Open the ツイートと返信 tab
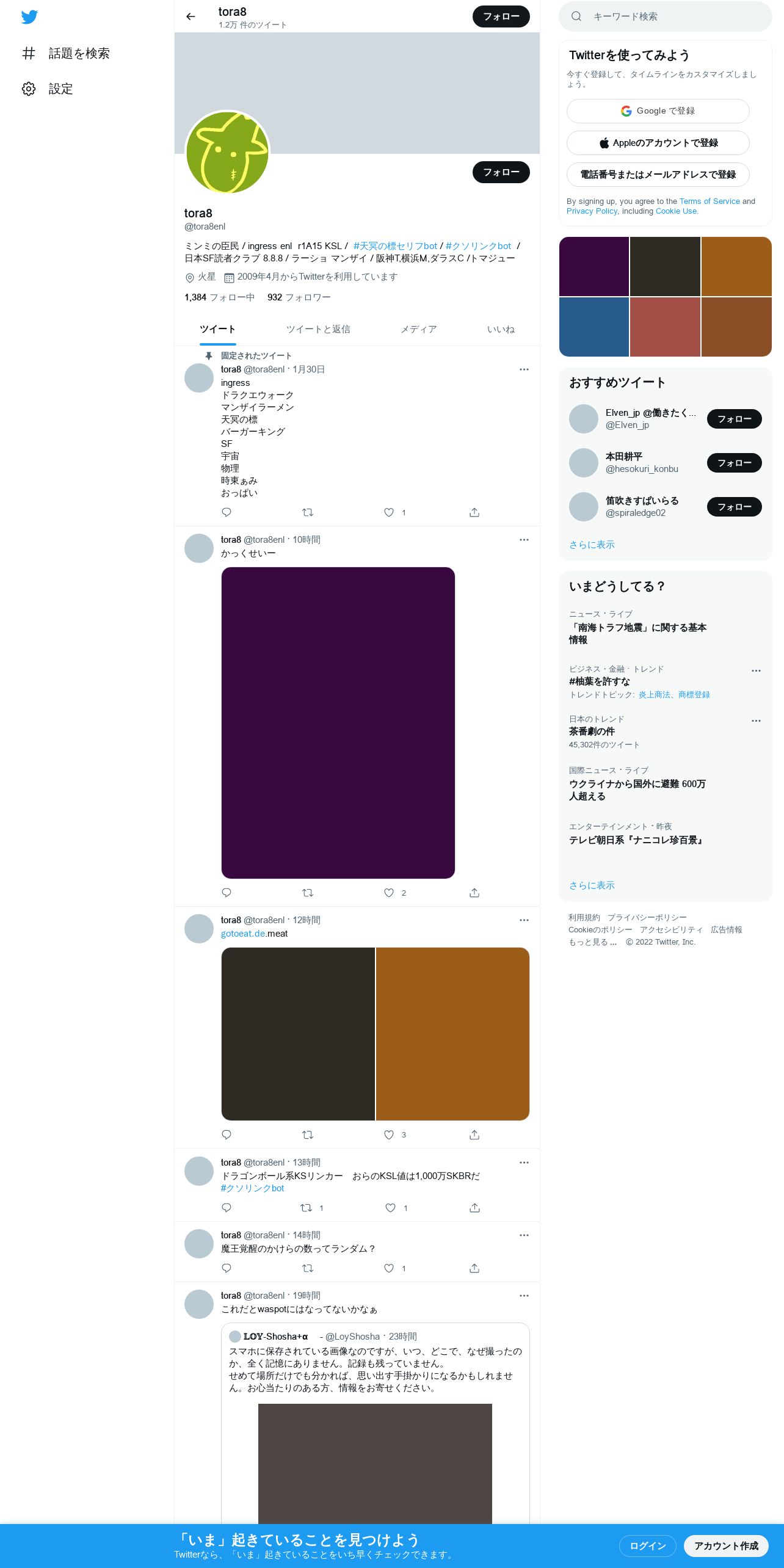 [x=318, y=329]
